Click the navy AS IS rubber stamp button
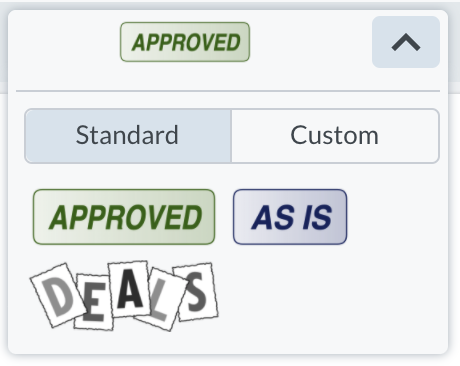This screenshot has height=366, width=460. tap(290, 217)
